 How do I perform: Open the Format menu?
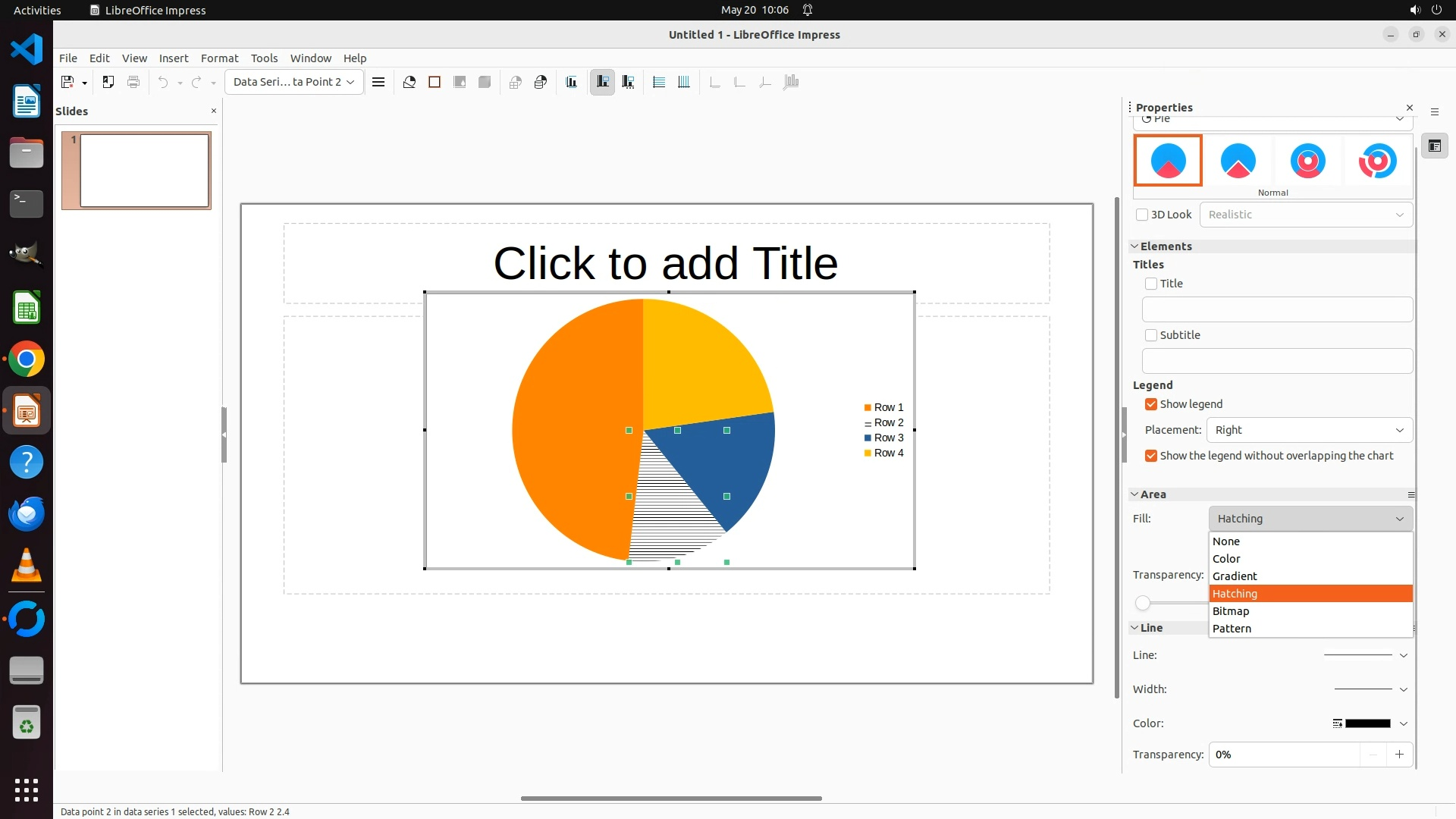[x=219, y=58]
